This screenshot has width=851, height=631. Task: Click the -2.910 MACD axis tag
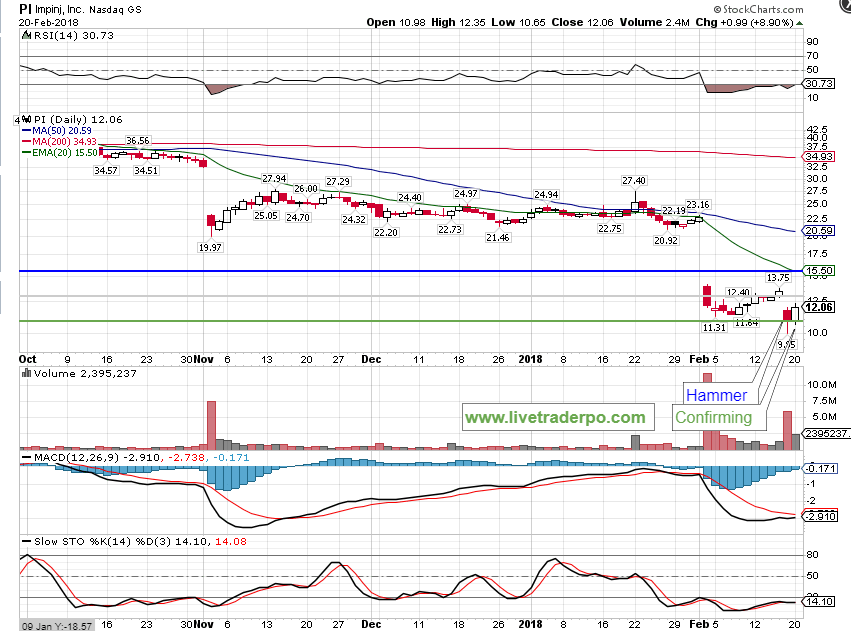tap(818, 517)
